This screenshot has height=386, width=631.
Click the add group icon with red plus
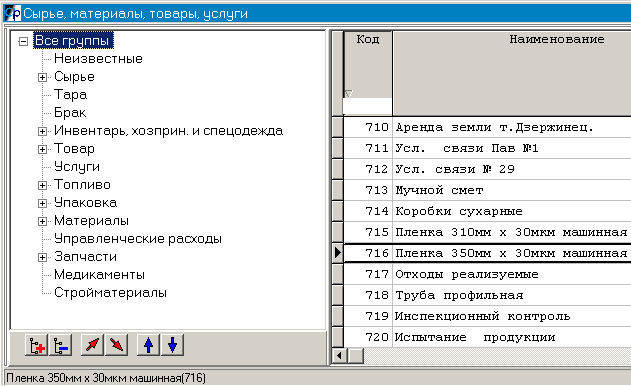(36, 345)
